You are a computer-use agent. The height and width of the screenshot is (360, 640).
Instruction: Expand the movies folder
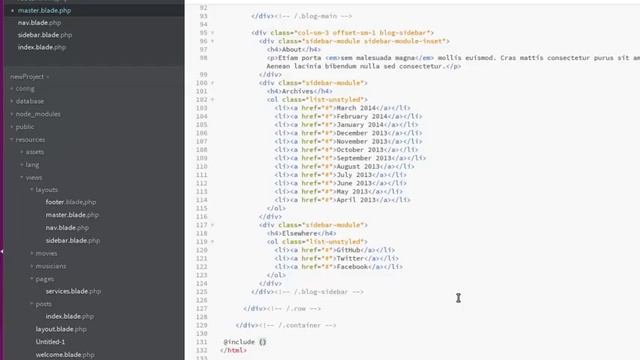[x=32, y=253]
